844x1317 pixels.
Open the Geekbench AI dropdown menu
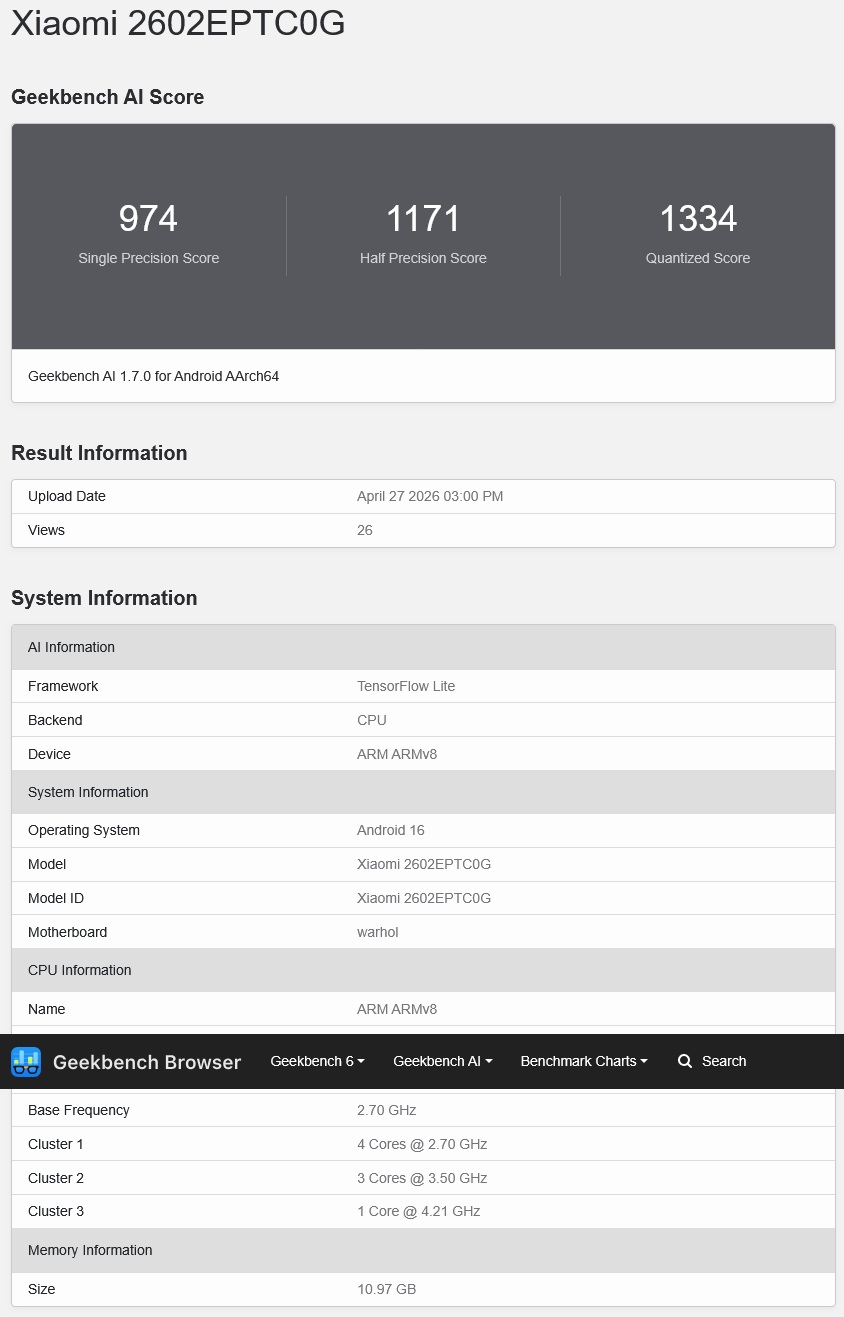click(443, 1061)
